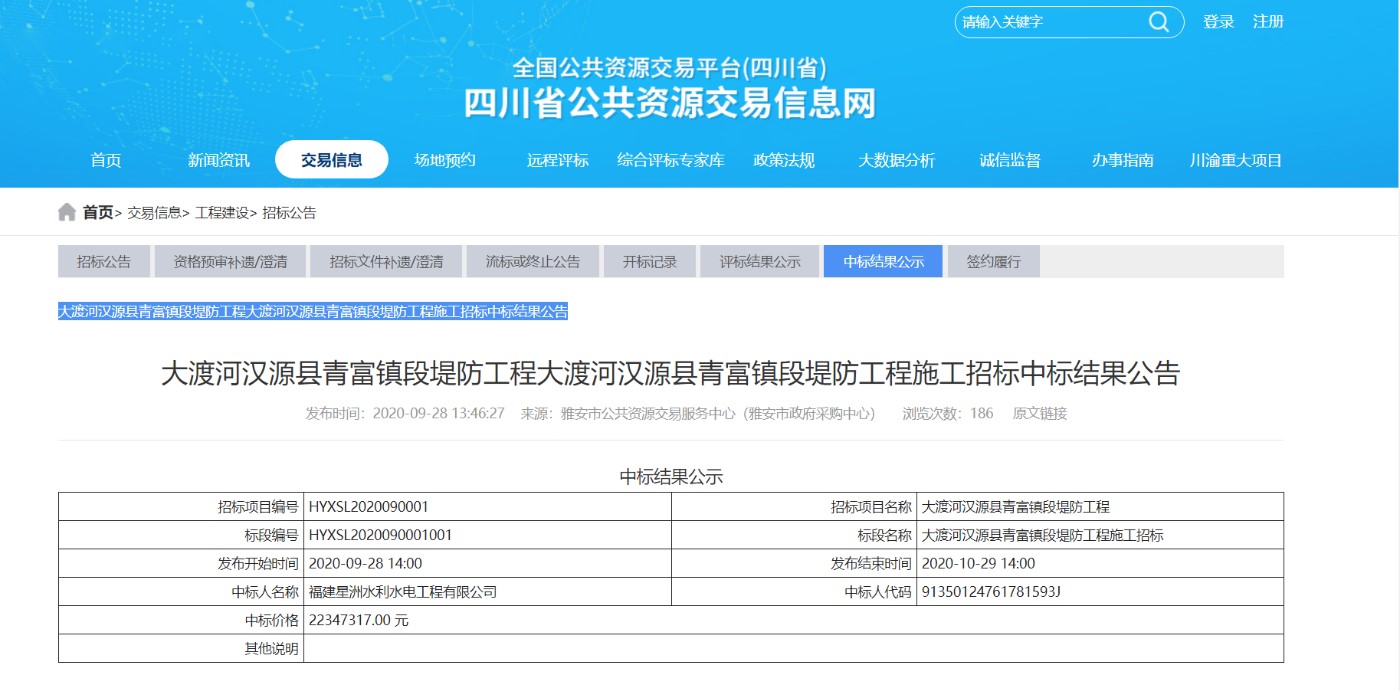This screenshot has height=691, width=1400.
Task: Open 川渝重大项目 navigation item
Action: click(1236, 160)
